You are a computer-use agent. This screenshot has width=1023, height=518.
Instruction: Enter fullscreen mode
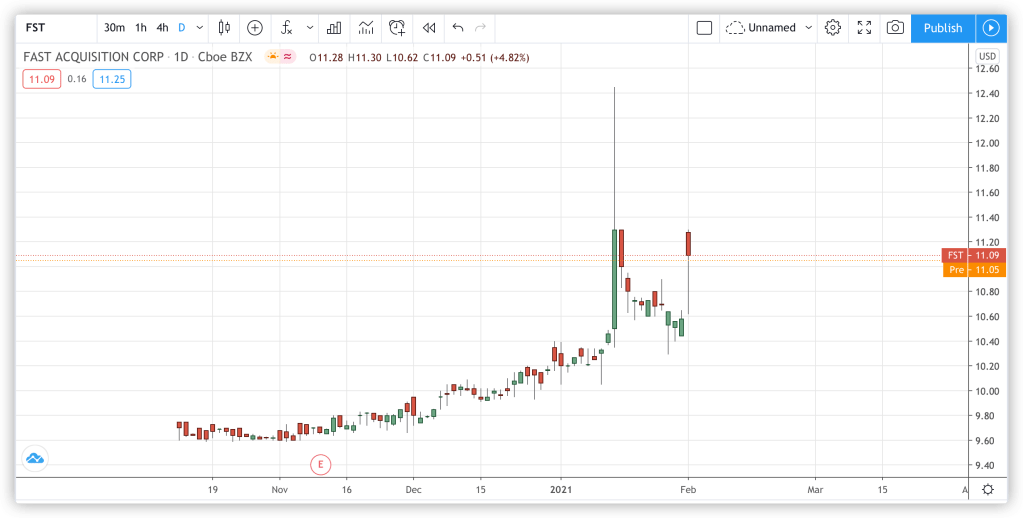(864, 28)
